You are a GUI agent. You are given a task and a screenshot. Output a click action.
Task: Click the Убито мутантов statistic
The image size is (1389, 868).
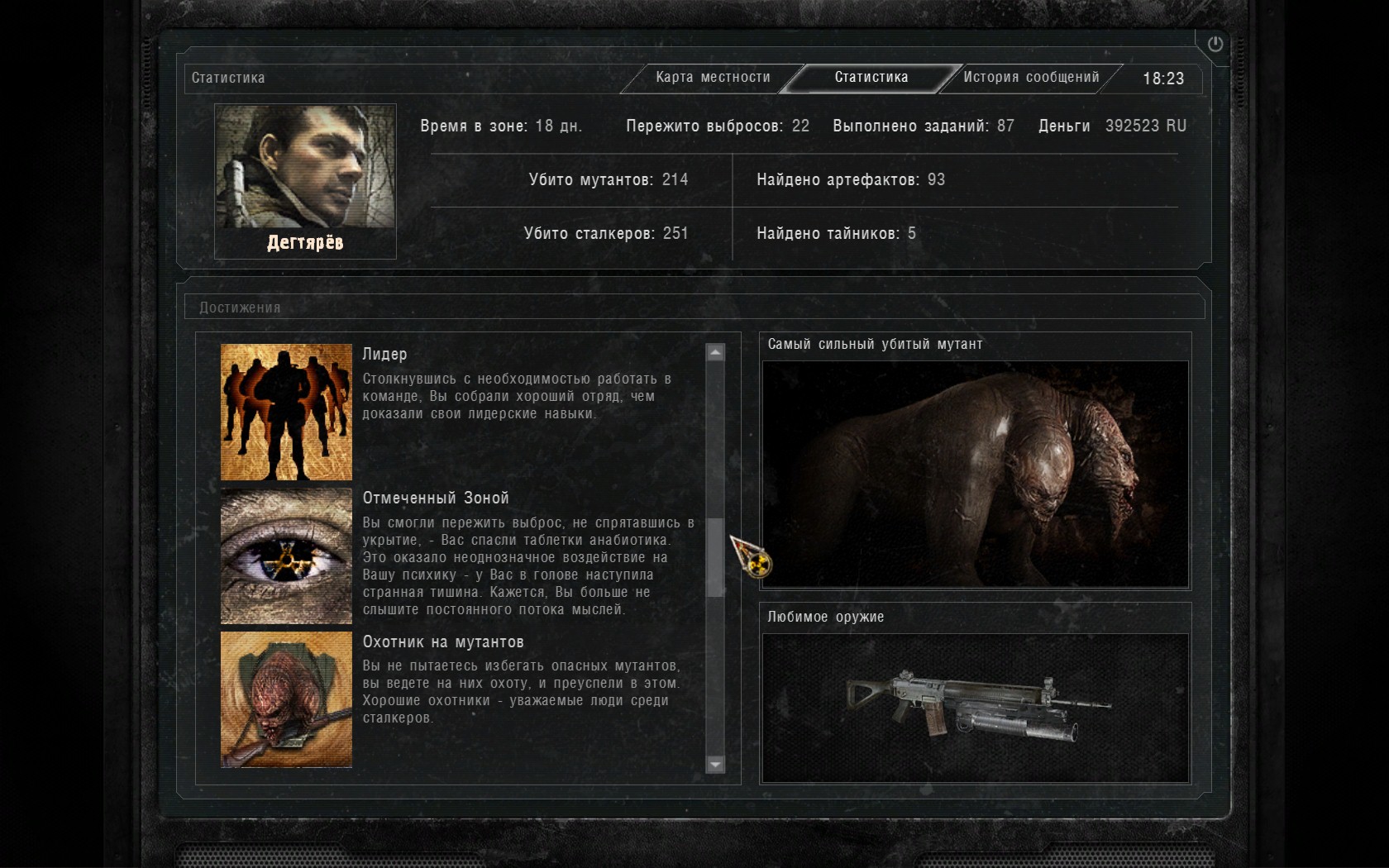608,180
